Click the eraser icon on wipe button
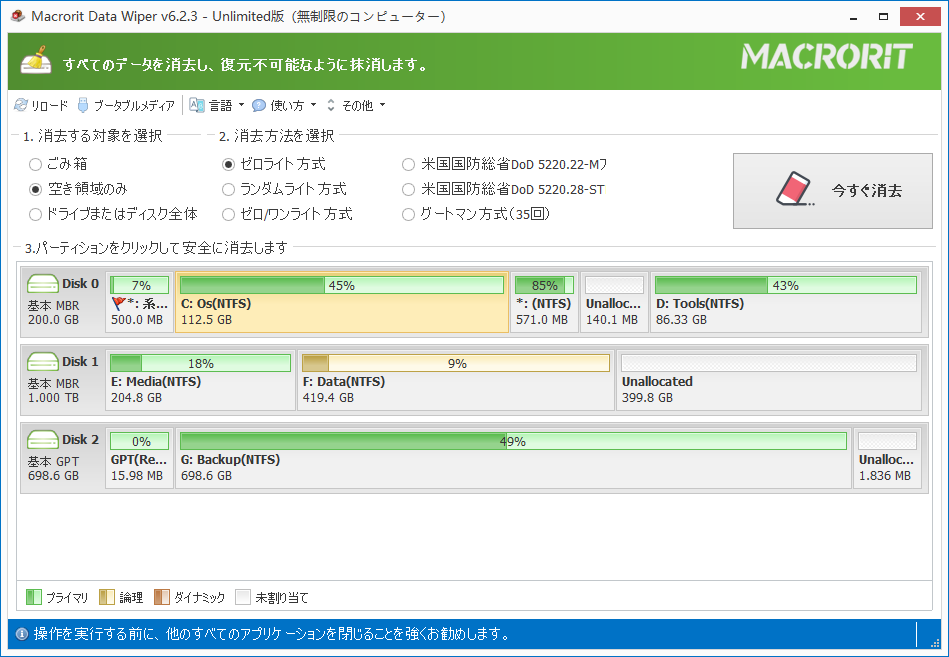 pyautogui.click(x=795, y=189)
